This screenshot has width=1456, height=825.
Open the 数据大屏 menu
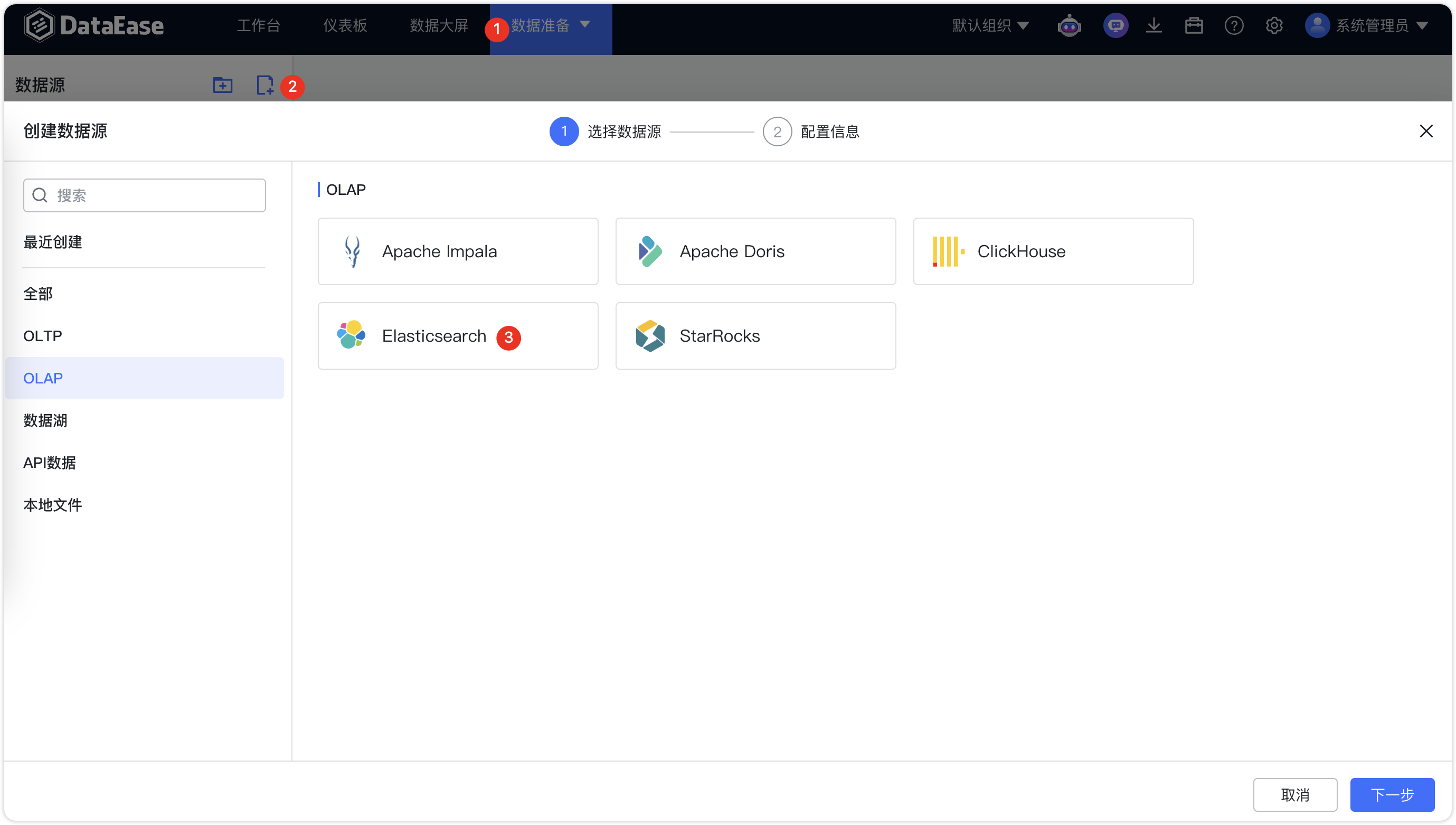[x=439, y=25]
